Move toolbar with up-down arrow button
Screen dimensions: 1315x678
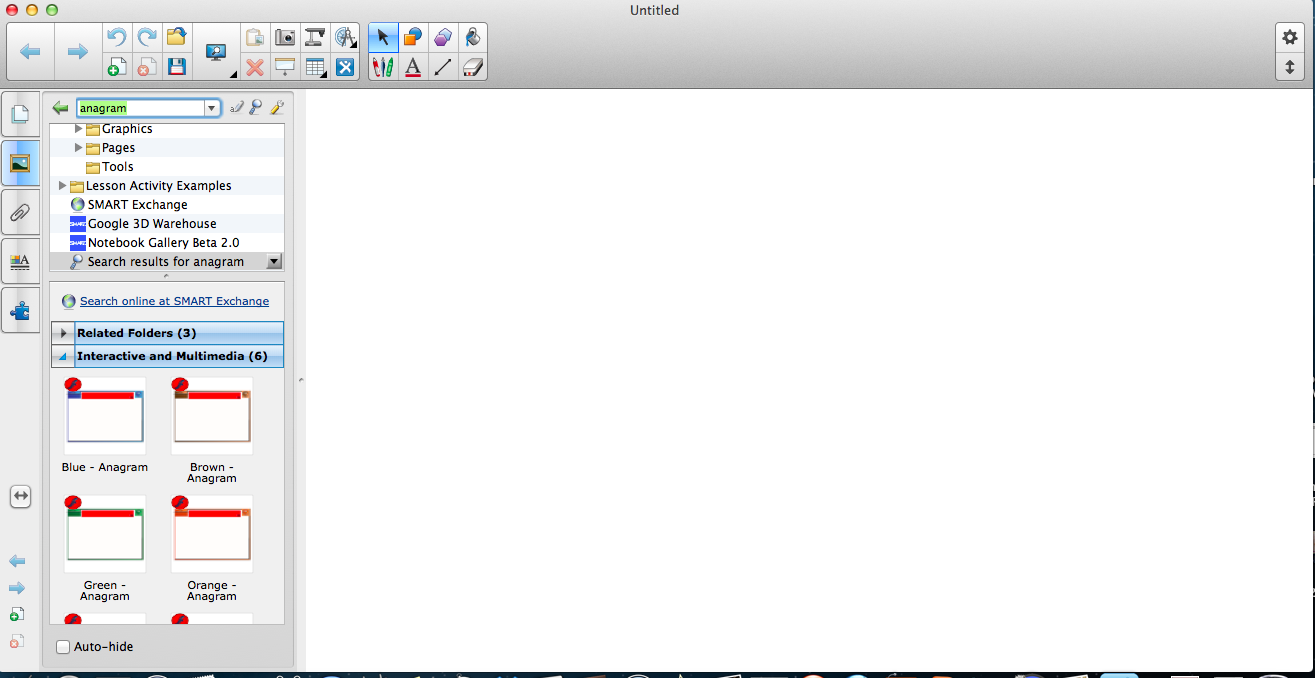click(1289, 67)
